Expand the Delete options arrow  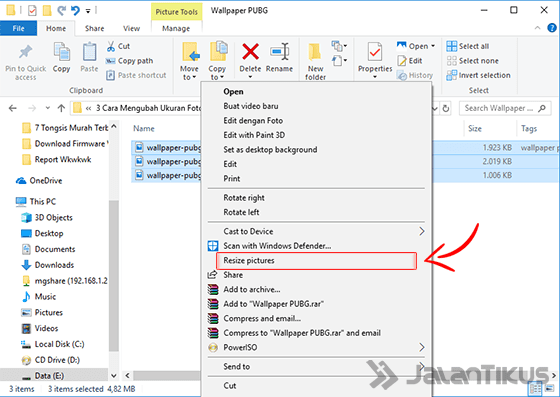click(250, 76)
